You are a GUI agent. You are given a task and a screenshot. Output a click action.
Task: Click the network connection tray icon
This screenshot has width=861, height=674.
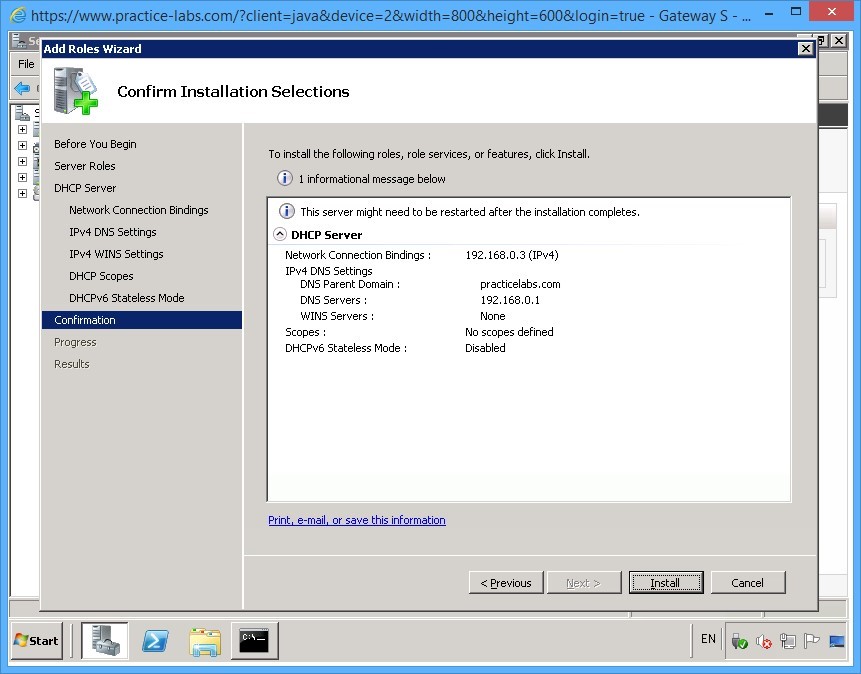(787, 640)
